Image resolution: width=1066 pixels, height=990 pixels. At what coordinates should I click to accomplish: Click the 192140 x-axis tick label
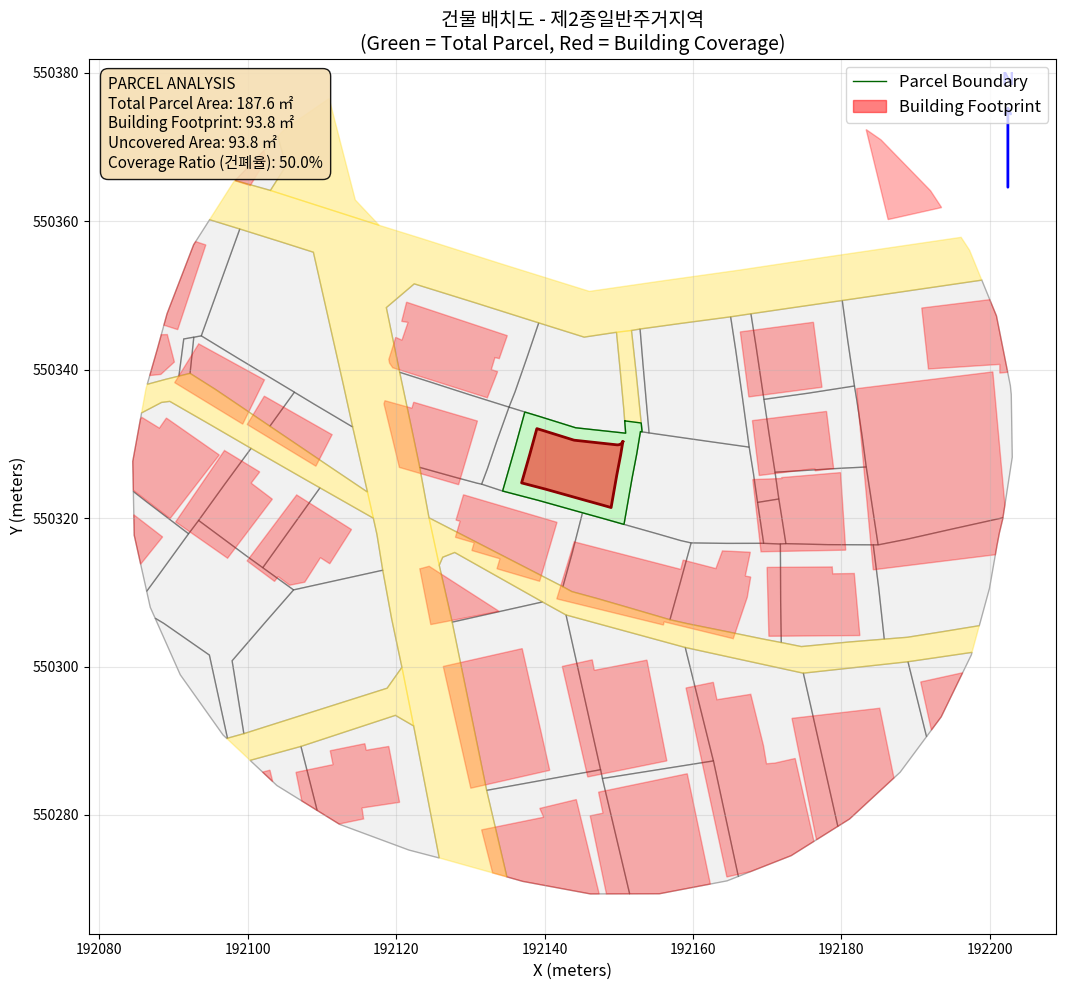coord(545,947)
